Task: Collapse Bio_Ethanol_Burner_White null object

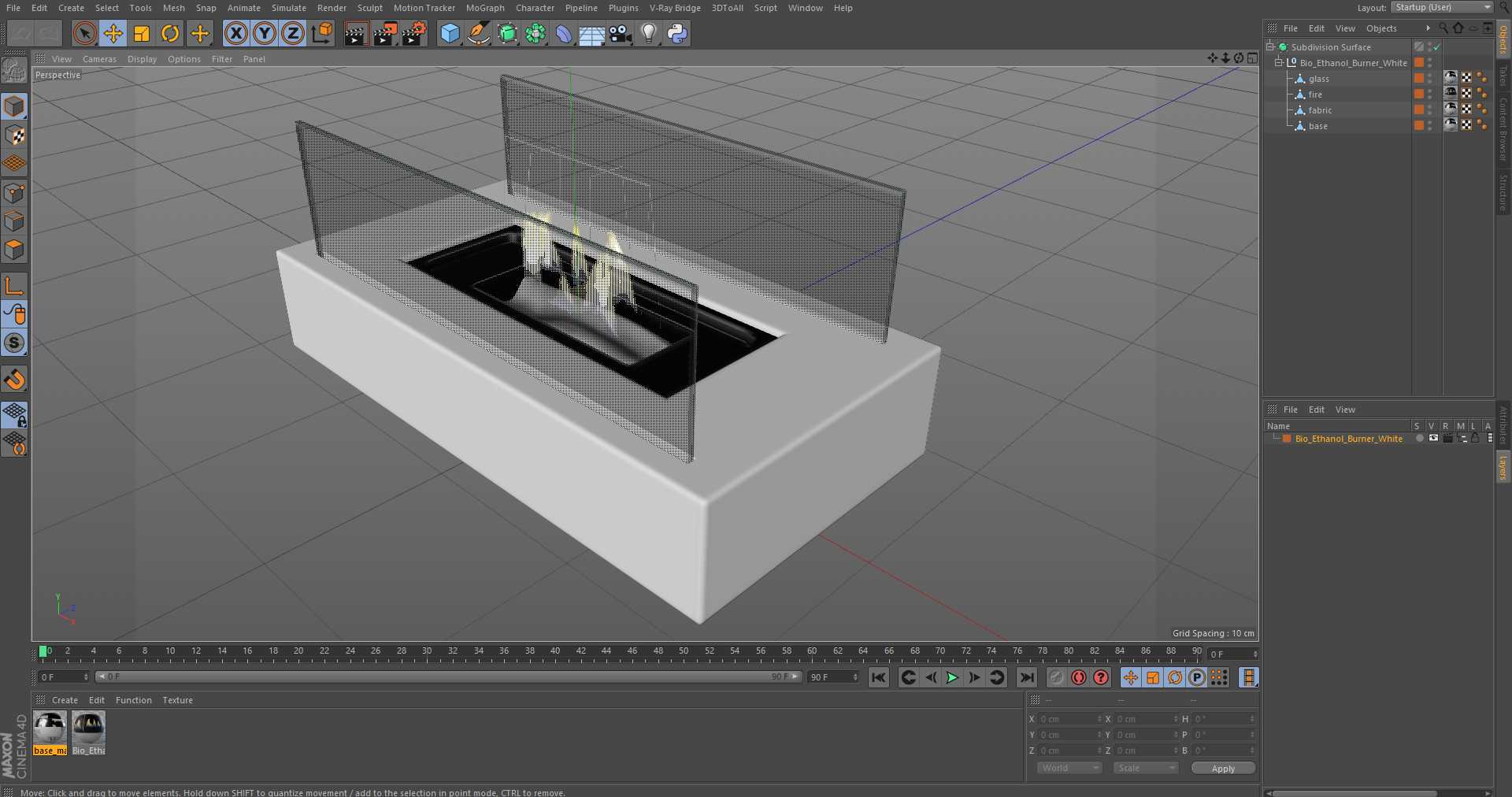Action: point(1279,63)
